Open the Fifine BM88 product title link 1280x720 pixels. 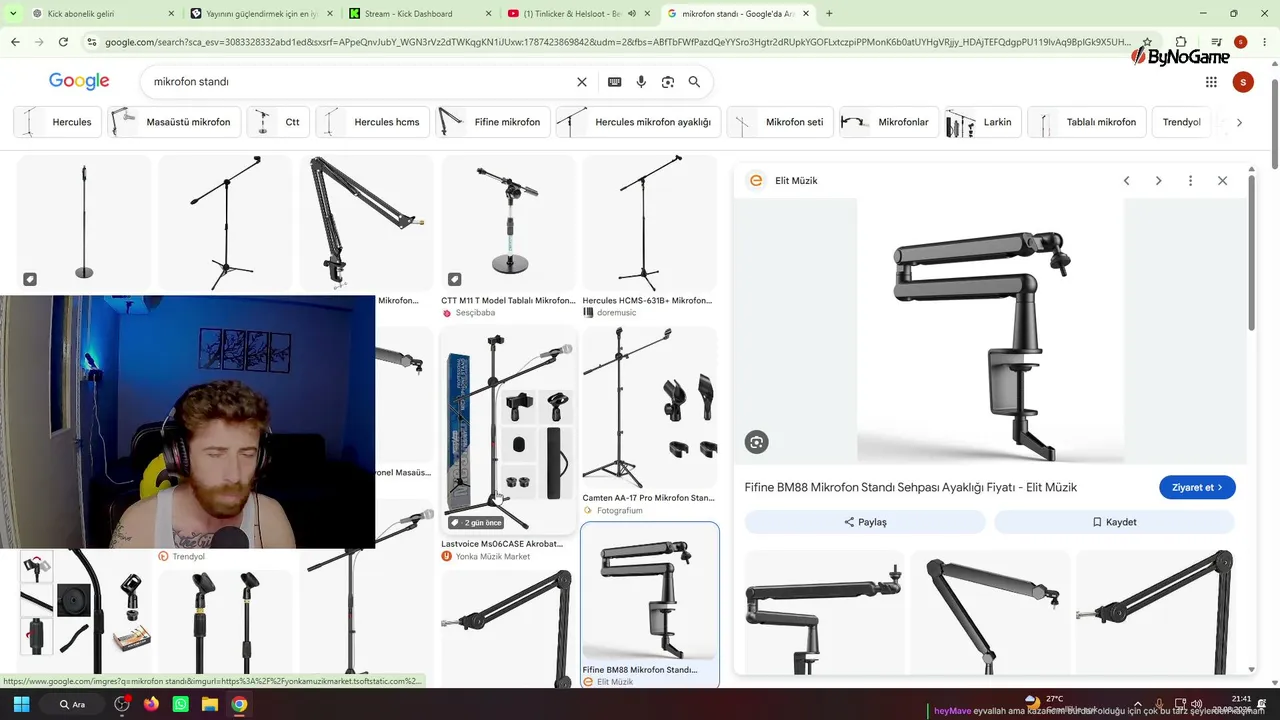(x=910, y=487)
